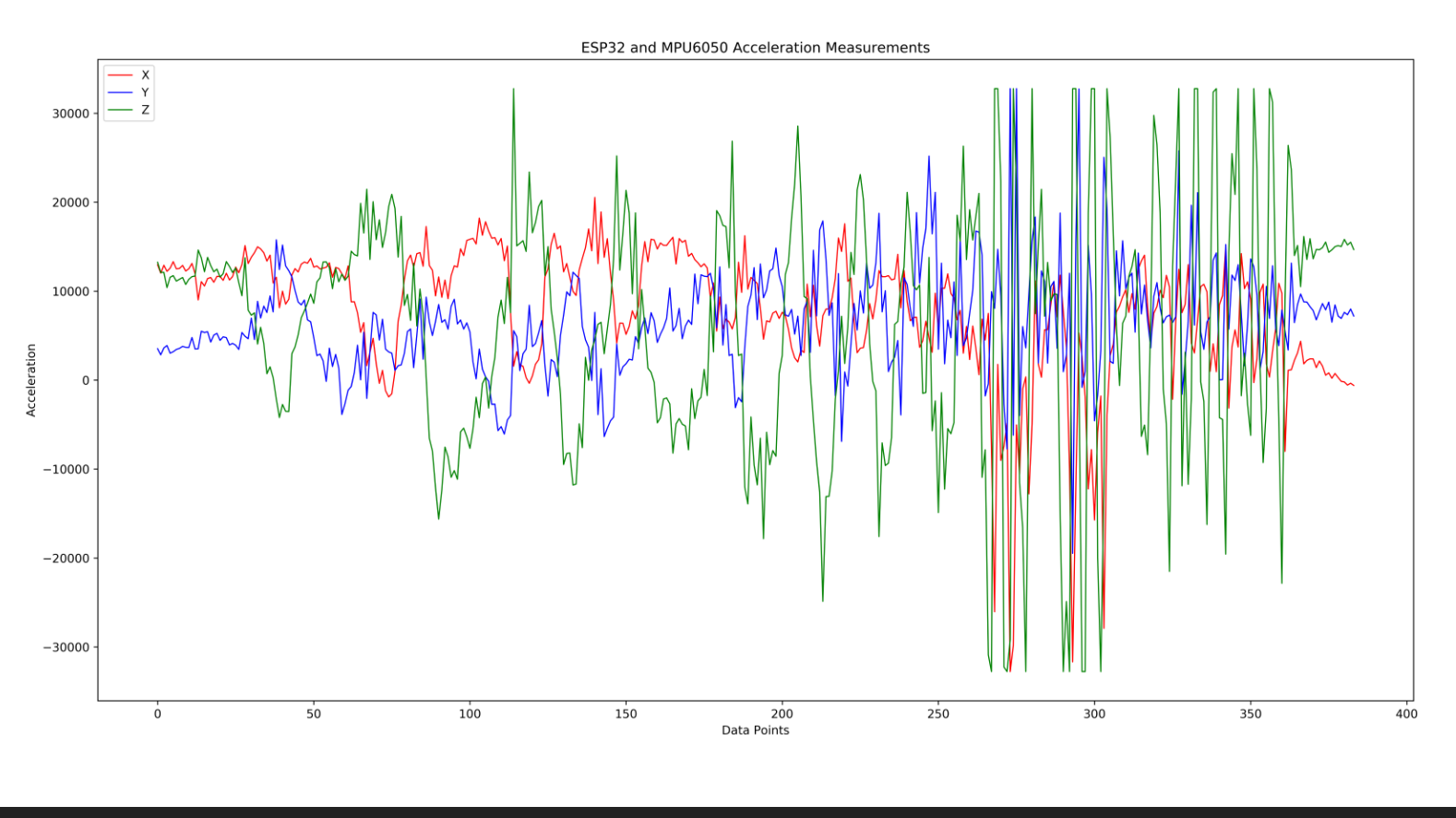
Task: Click the 30000 y-axis tick label
Action: (70, 114)
